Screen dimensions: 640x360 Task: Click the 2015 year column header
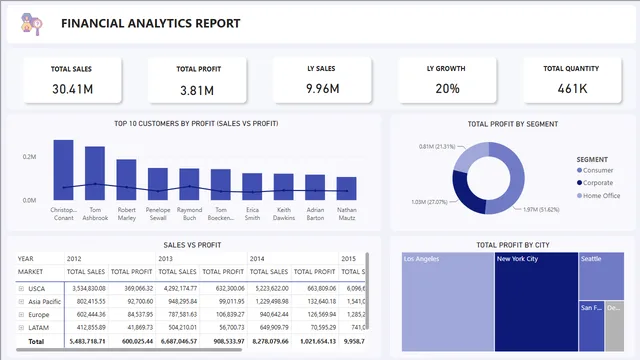[348, 259]
